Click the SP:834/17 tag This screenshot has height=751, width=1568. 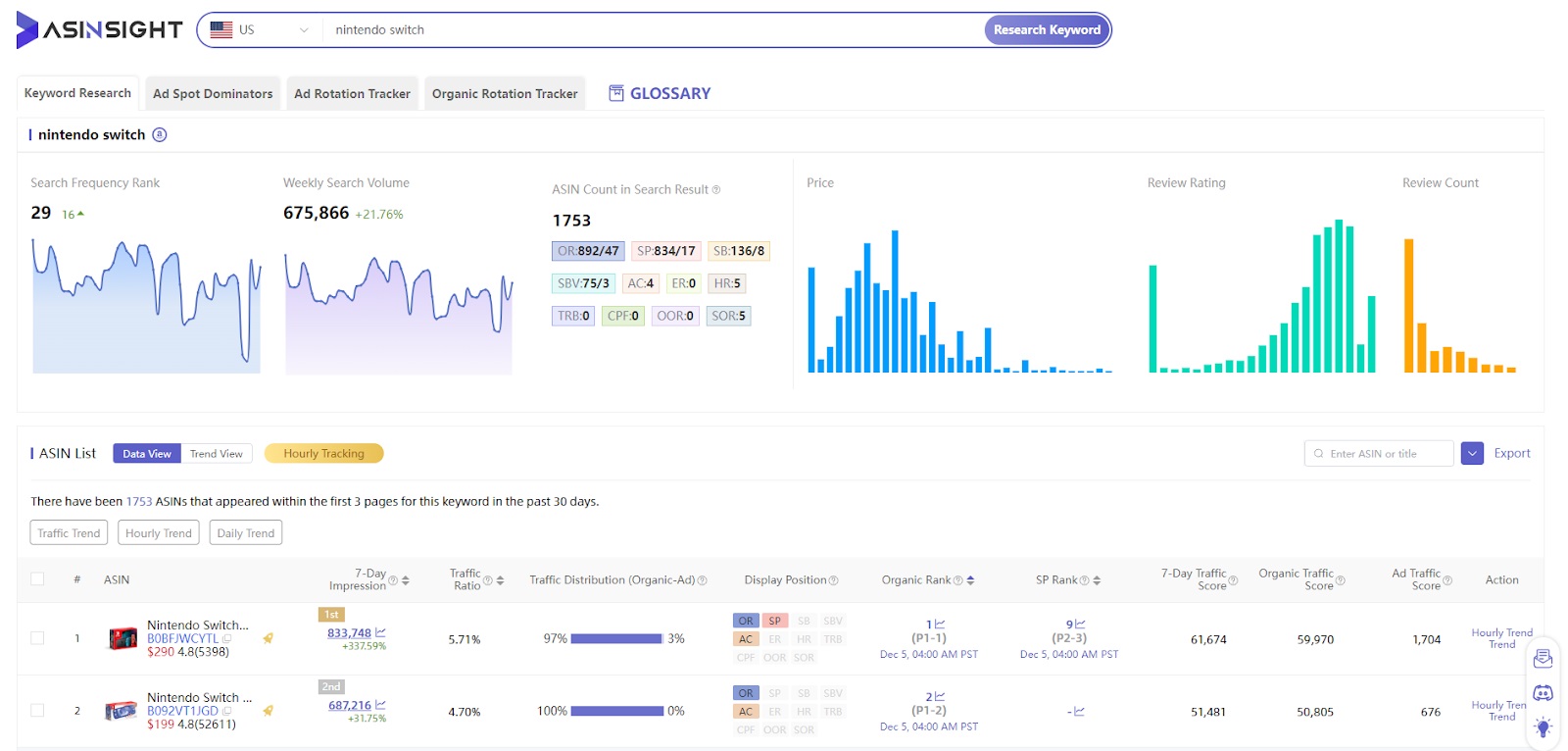pos(665,251)
